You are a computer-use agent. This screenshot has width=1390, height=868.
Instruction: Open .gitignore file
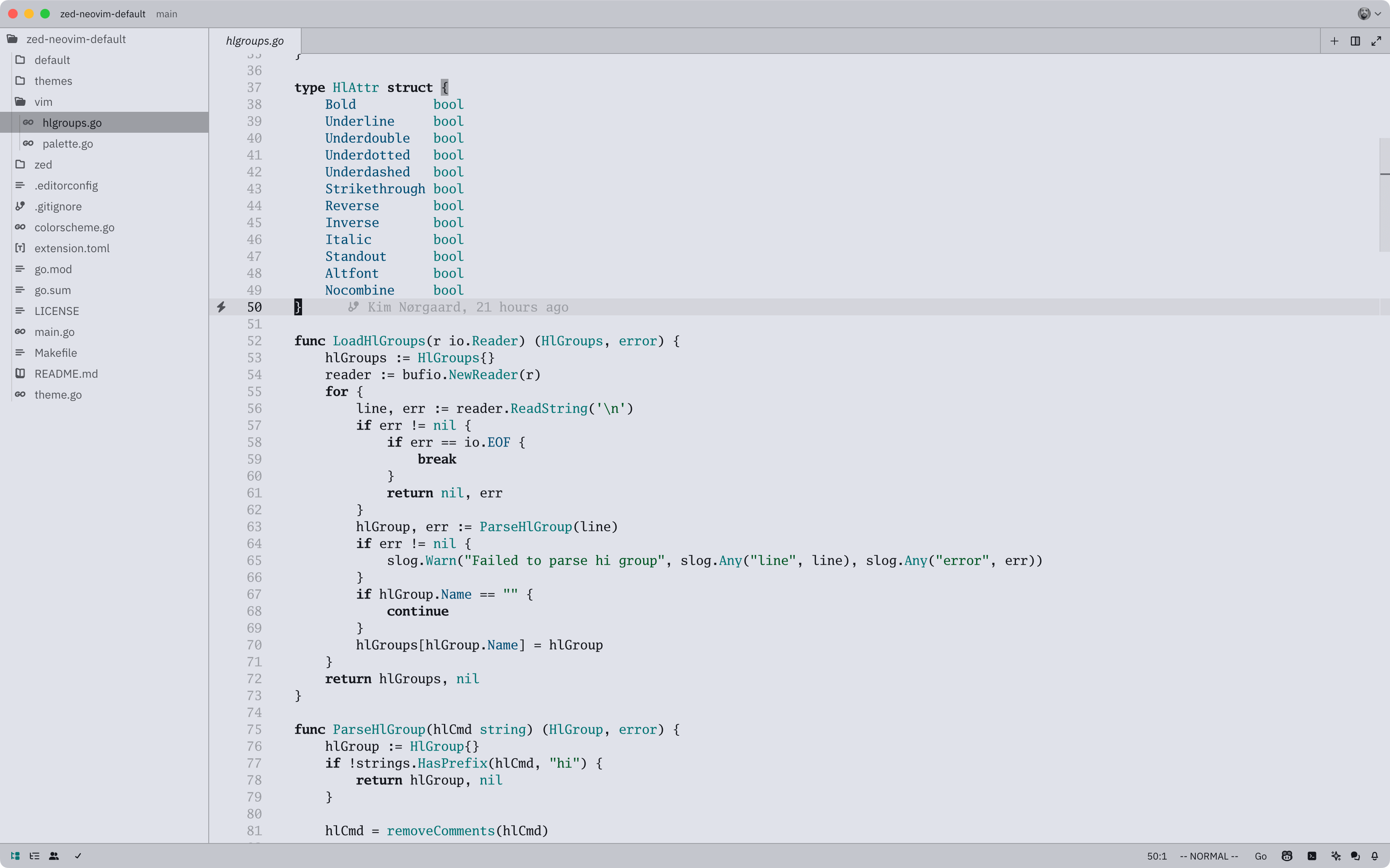(x=104, y=206)
